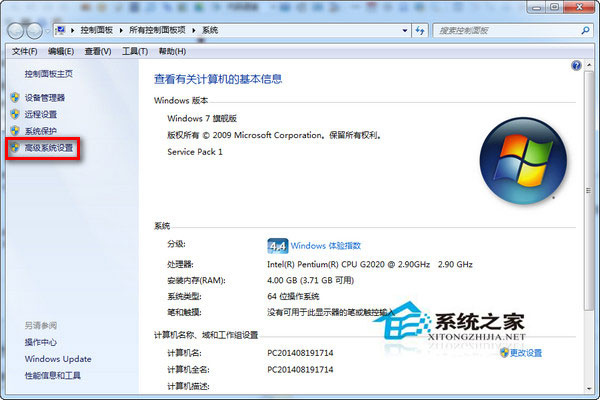
Task: Open the 帮助(H) menu
Action: coord(172,51)
